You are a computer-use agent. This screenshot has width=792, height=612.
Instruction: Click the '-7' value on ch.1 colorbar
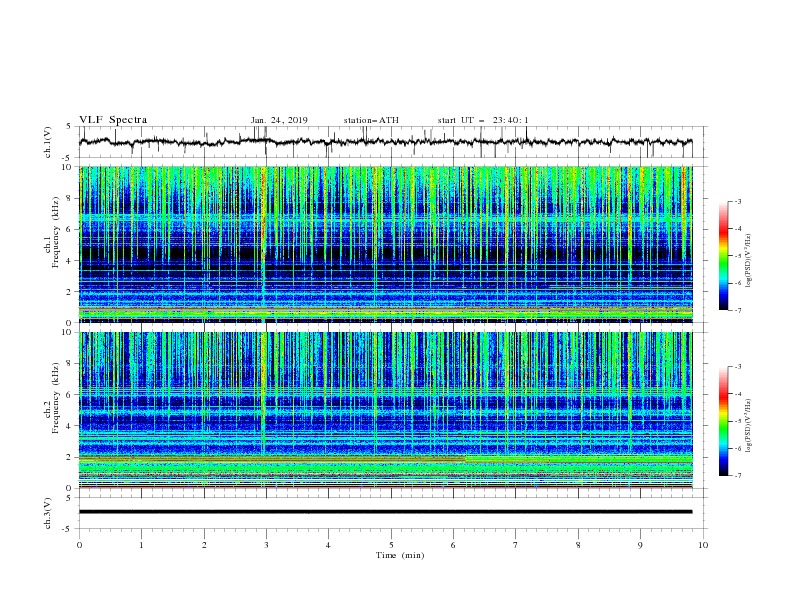tap(737, 310)
